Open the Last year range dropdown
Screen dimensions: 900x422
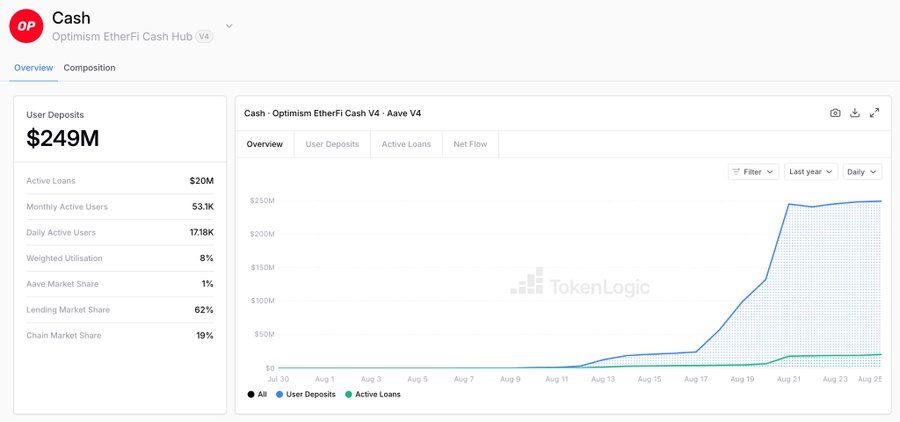click(810, 172)
